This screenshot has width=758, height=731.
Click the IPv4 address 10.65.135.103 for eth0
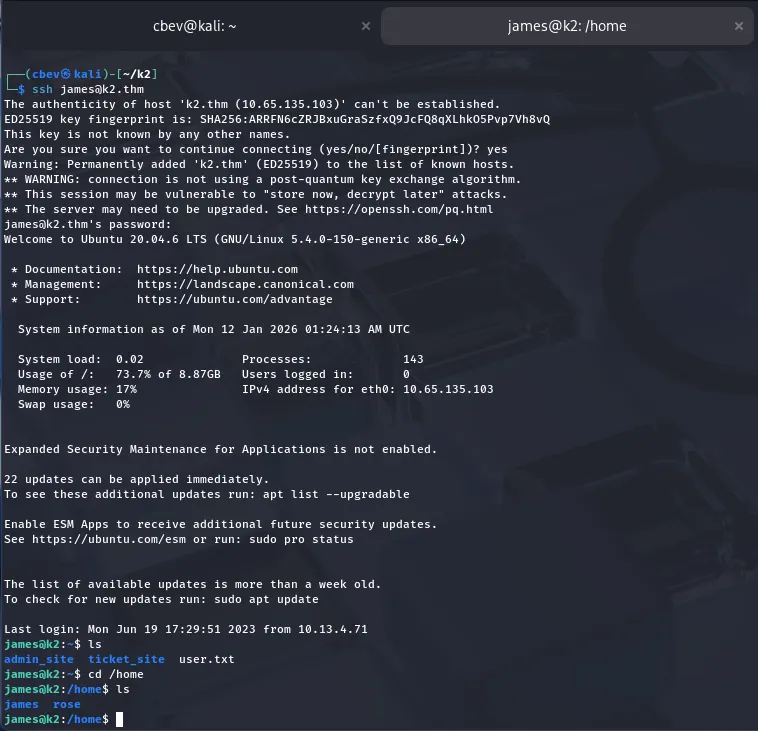click(x=448, y=389)
